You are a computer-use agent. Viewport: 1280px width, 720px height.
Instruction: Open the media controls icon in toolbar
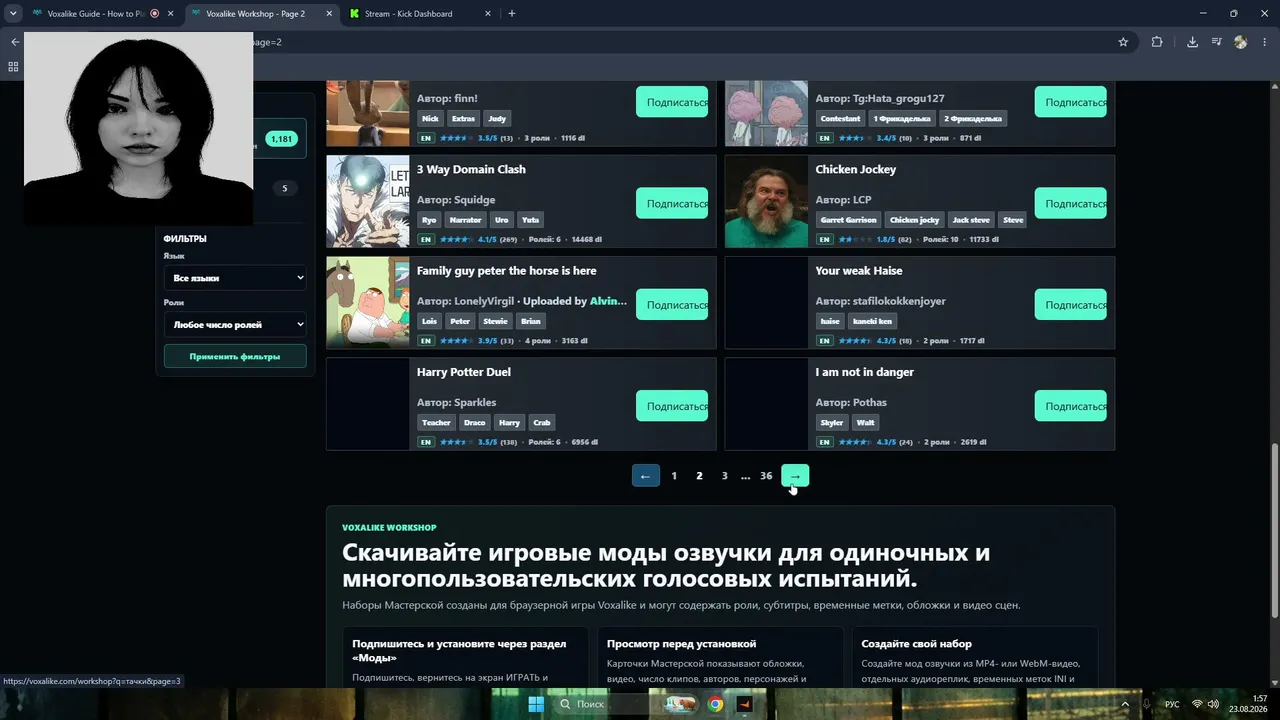tap(1217, 42)
